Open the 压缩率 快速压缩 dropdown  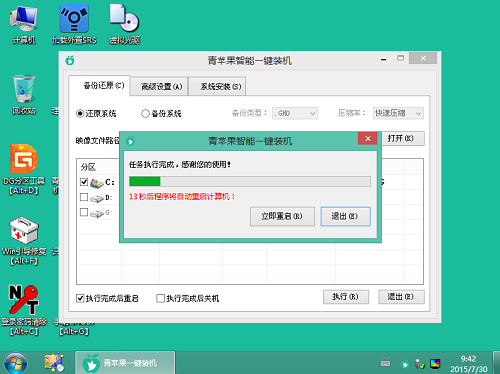pyautogui.click(x=398, y=113)
